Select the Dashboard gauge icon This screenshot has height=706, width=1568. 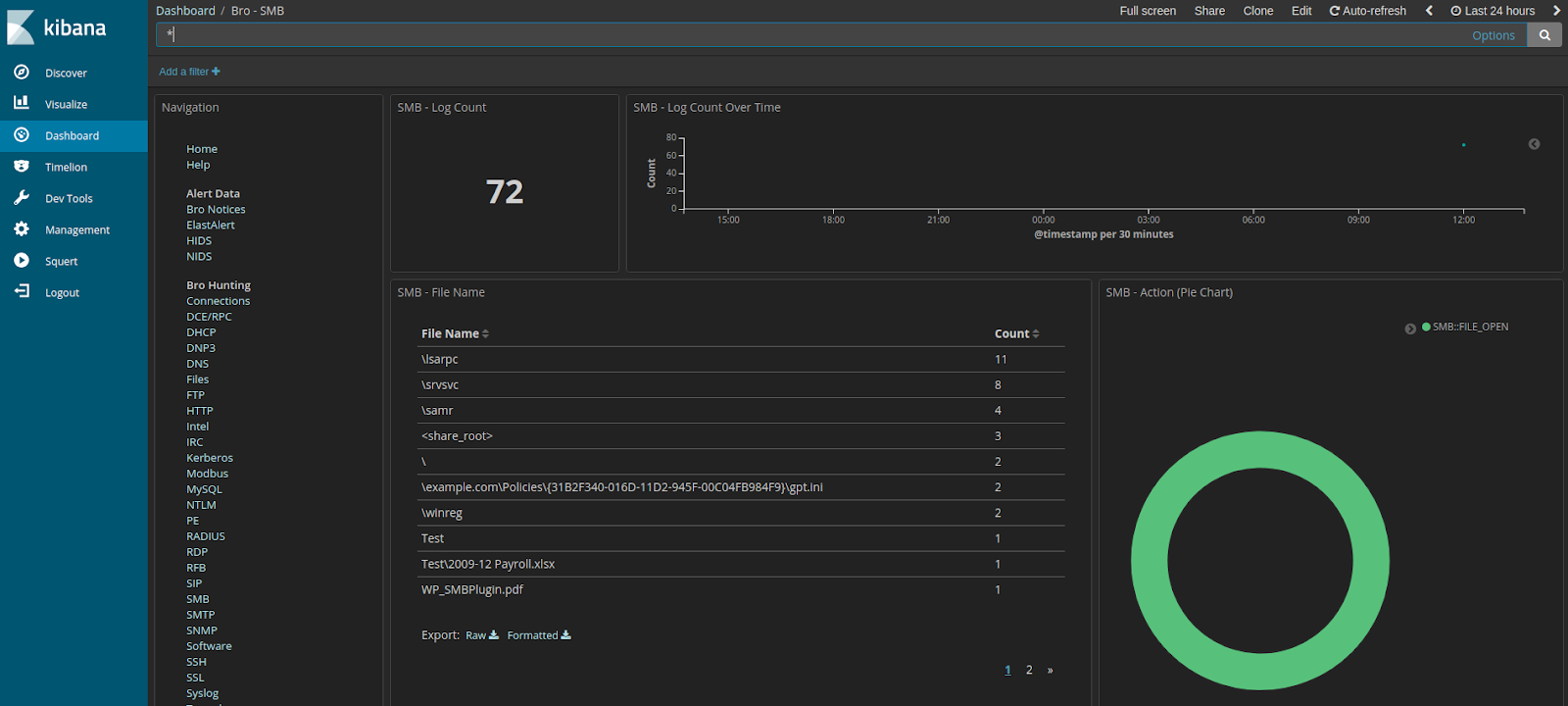click(22, 134)
